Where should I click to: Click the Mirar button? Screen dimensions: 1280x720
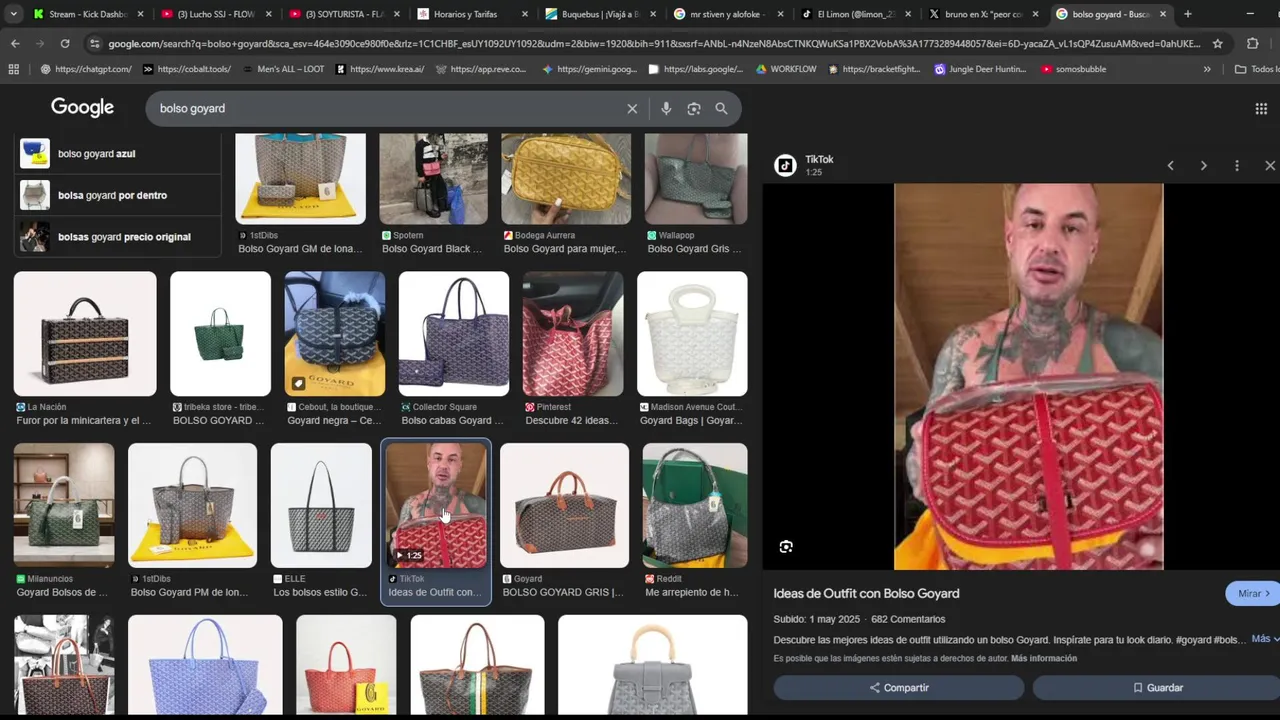coord(1253,593)
